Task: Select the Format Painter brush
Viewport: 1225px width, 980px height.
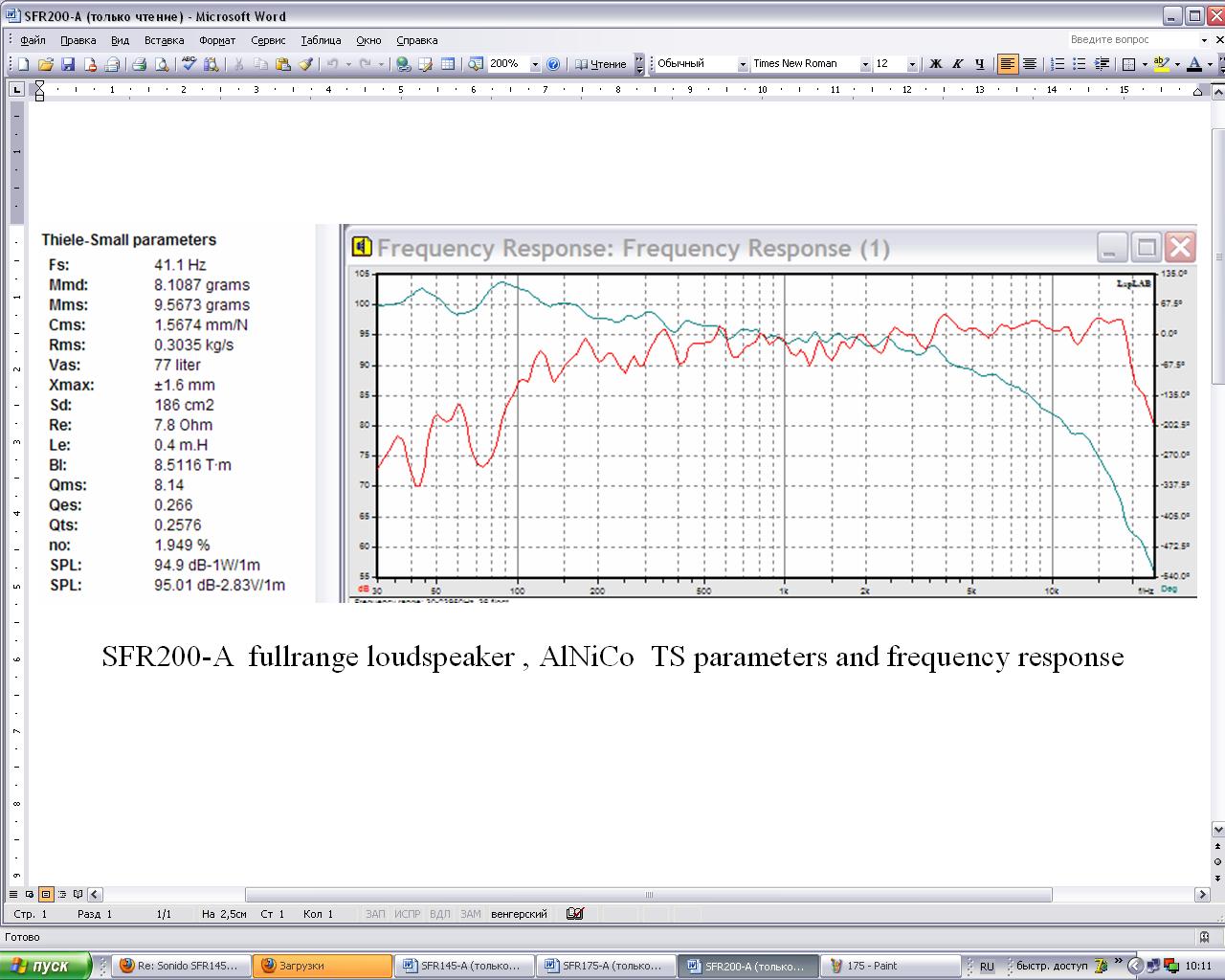Action: pyautogui.click(x=305, y=64)
